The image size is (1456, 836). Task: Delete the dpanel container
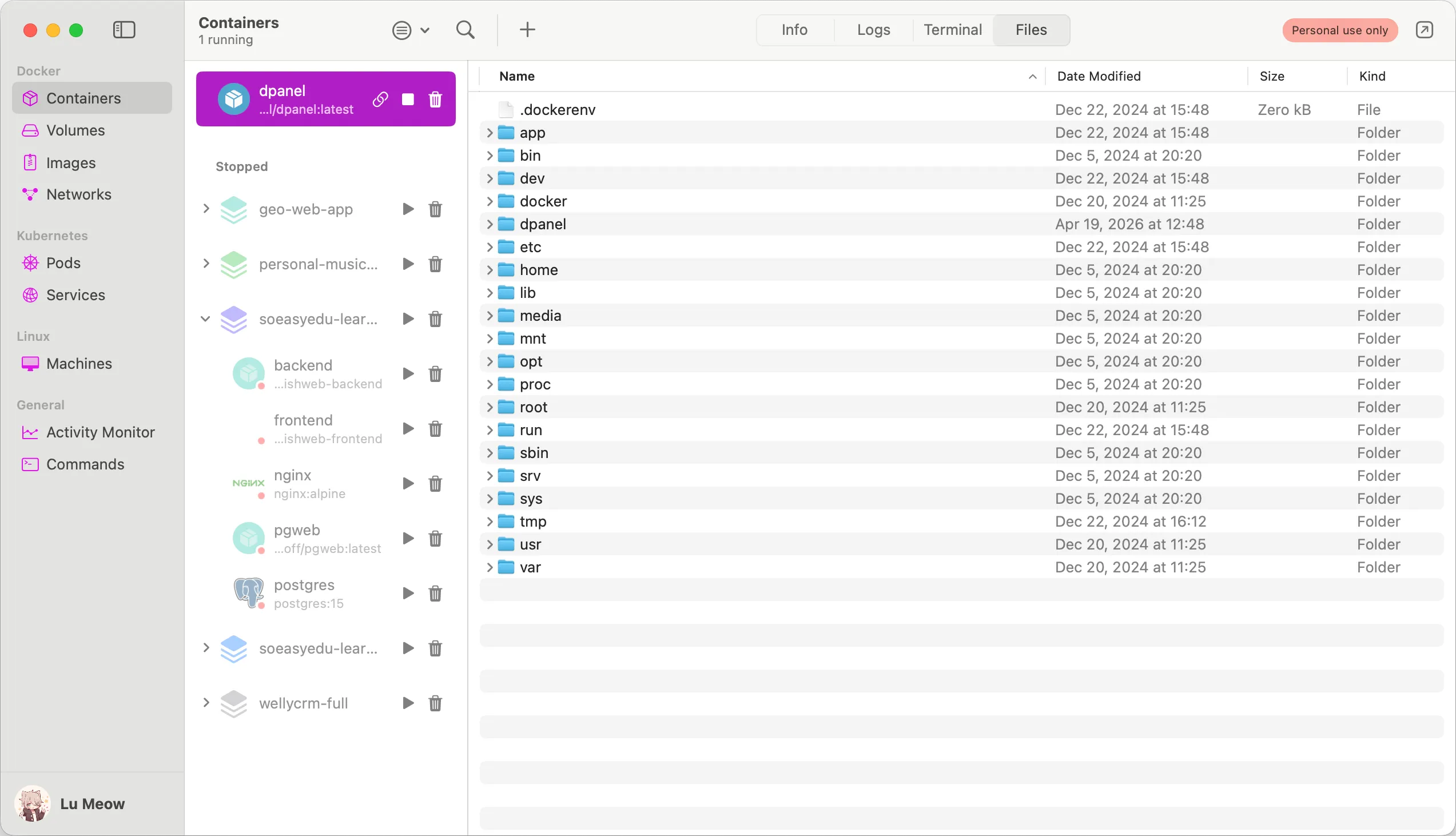click(435, 99)
